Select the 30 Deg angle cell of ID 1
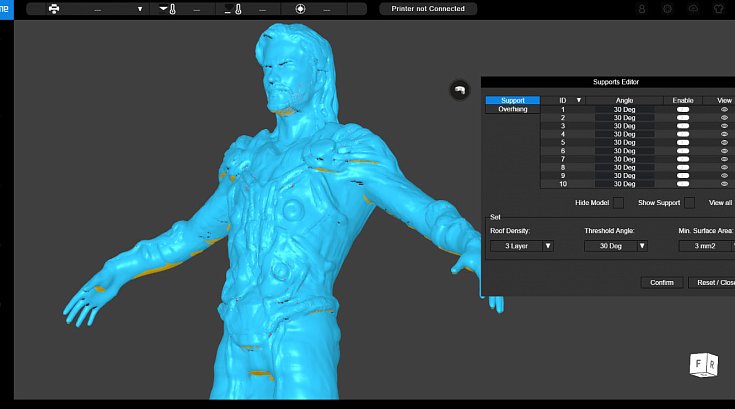This screenshot has width=735, height=409. point(624,110)
